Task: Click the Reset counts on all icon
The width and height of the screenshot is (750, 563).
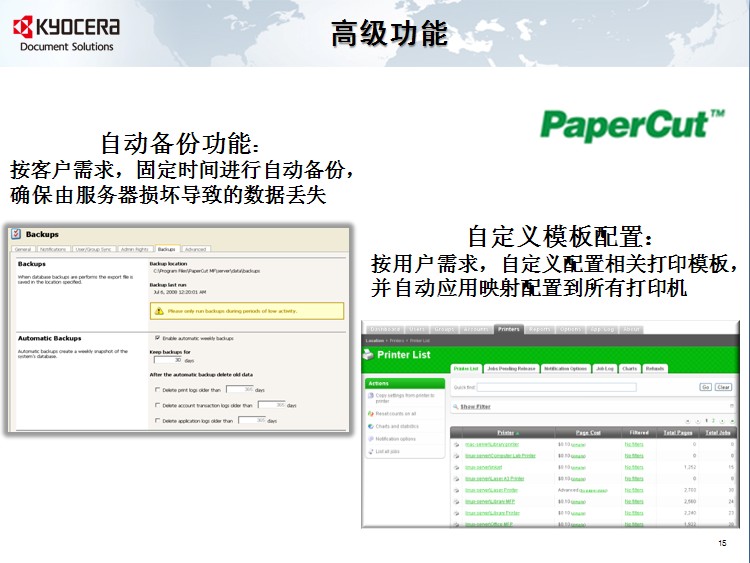Action: 371,412
